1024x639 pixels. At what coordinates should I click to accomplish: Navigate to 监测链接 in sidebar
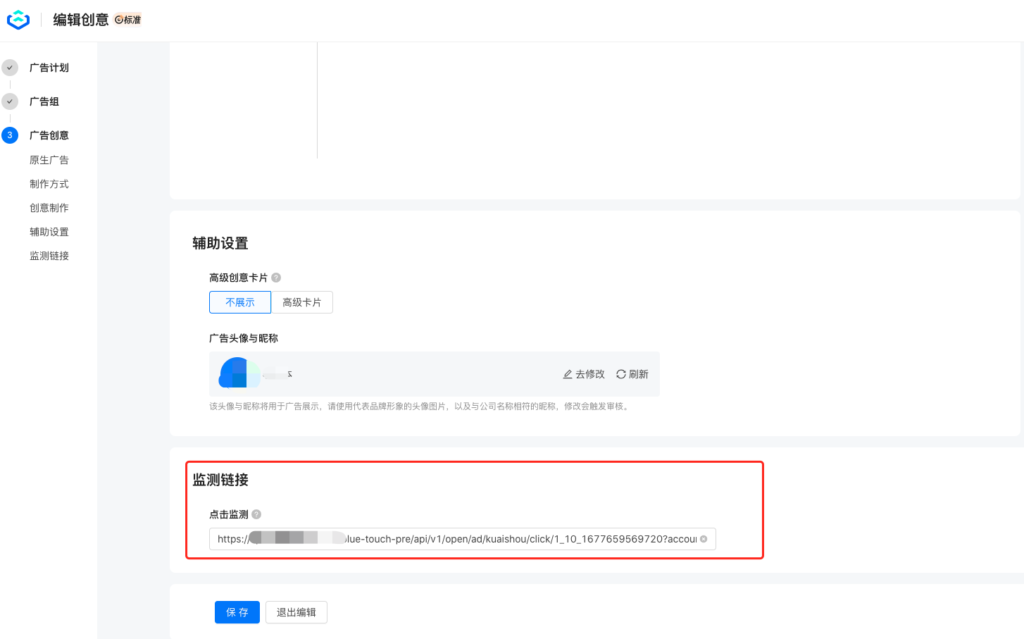(49, 256)
